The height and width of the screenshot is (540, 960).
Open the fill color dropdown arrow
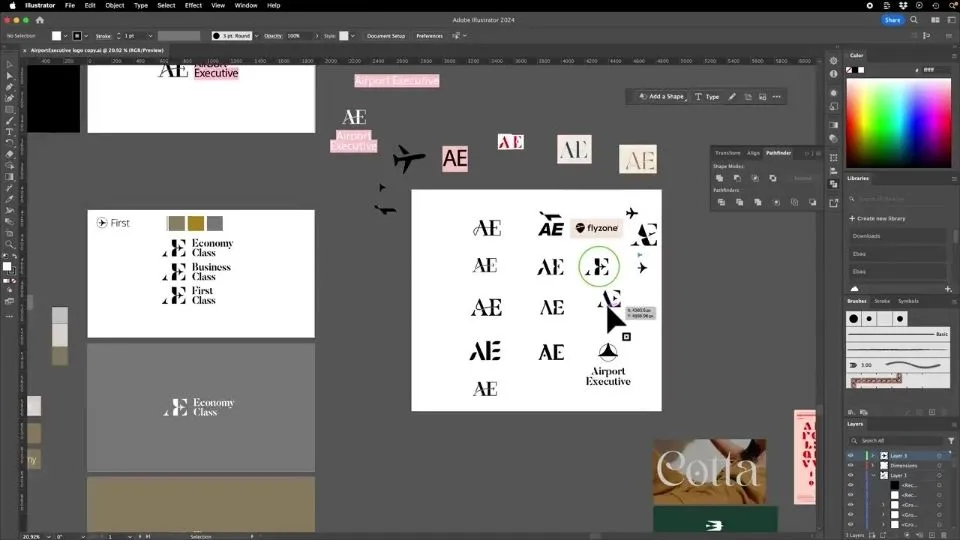[x=66, y=36]
